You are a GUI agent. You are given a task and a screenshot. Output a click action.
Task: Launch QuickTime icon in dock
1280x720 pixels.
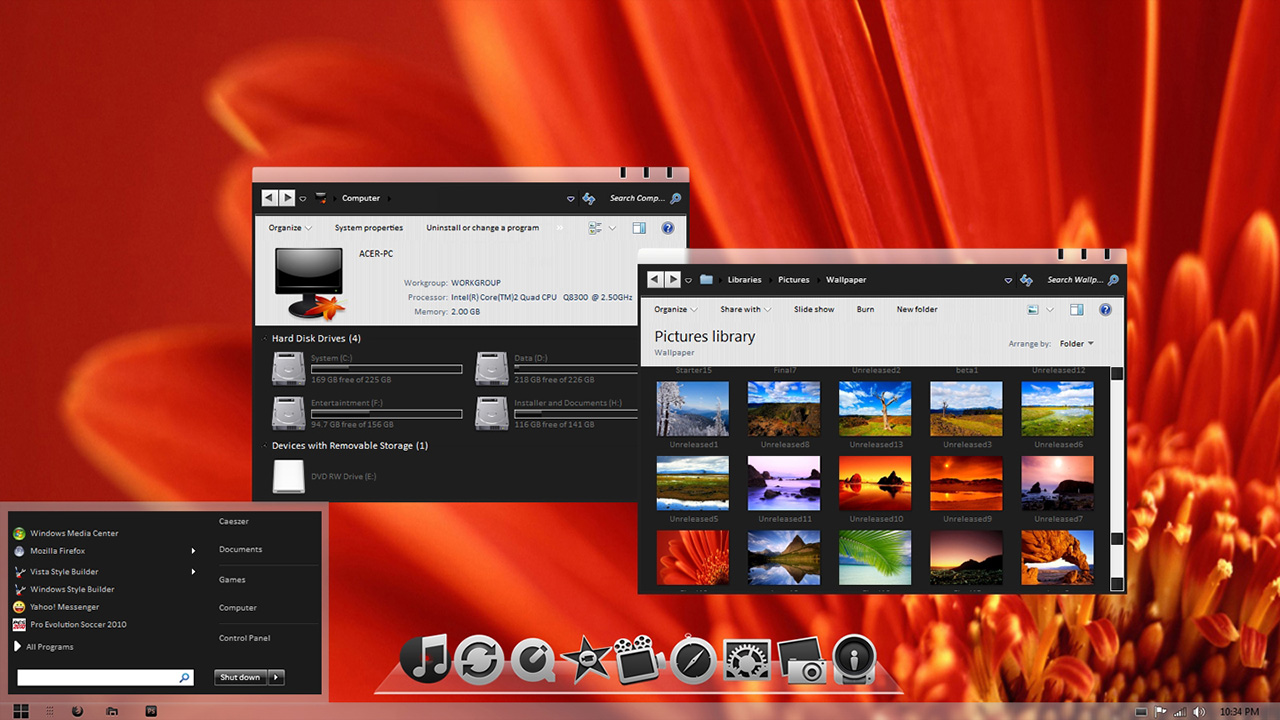(x=533, y=661)
